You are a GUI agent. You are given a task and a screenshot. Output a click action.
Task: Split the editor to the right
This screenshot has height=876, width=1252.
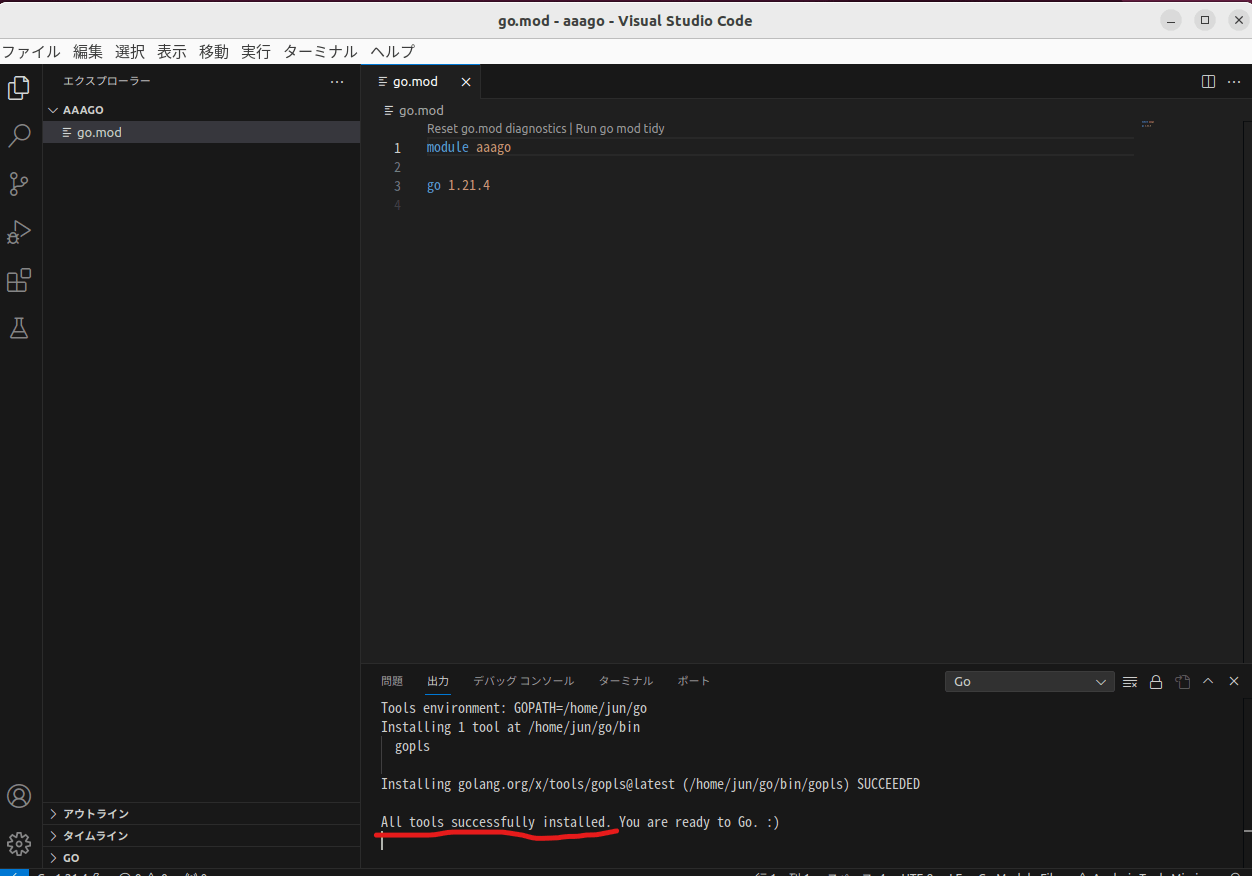point(1208,82)
